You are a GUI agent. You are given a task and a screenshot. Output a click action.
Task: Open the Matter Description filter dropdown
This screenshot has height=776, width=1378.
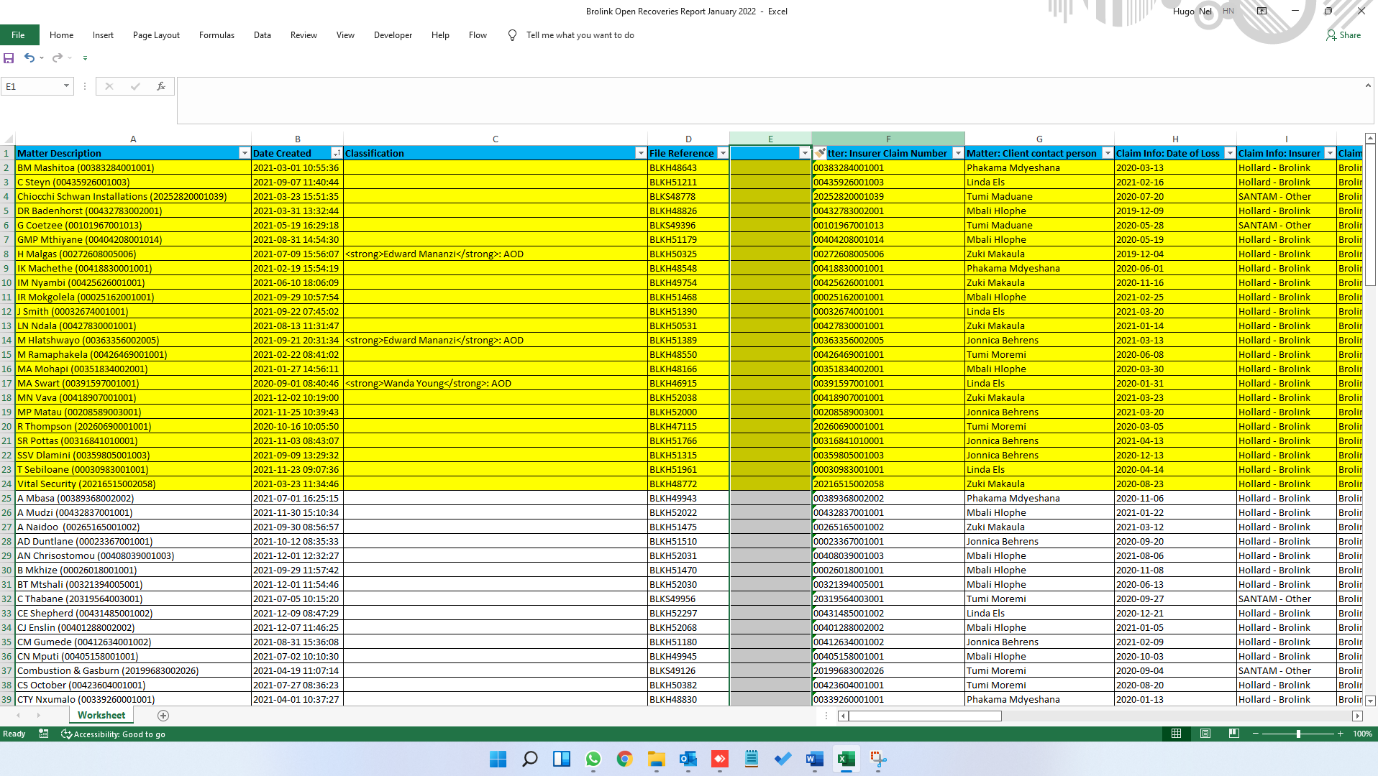[x=245, y=153]
